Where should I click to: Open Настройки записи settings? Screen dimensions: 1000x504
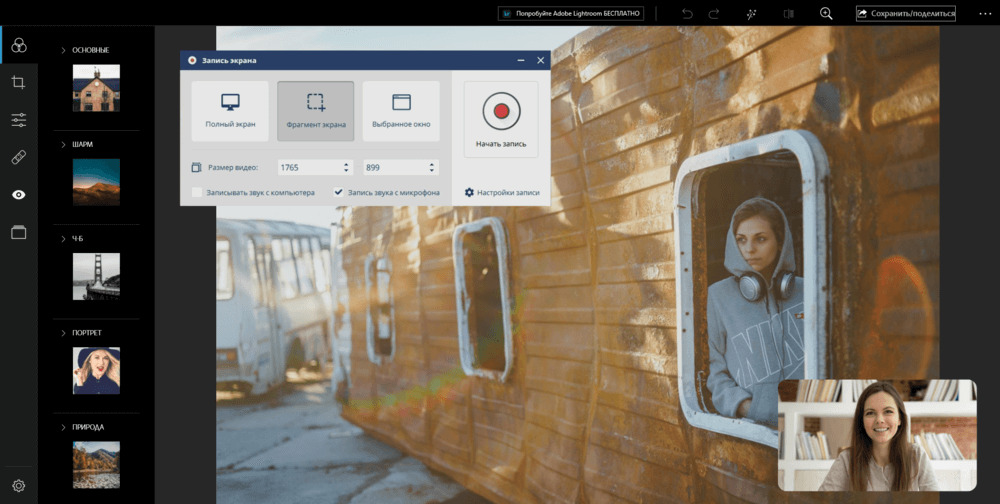tap(502, 192)
